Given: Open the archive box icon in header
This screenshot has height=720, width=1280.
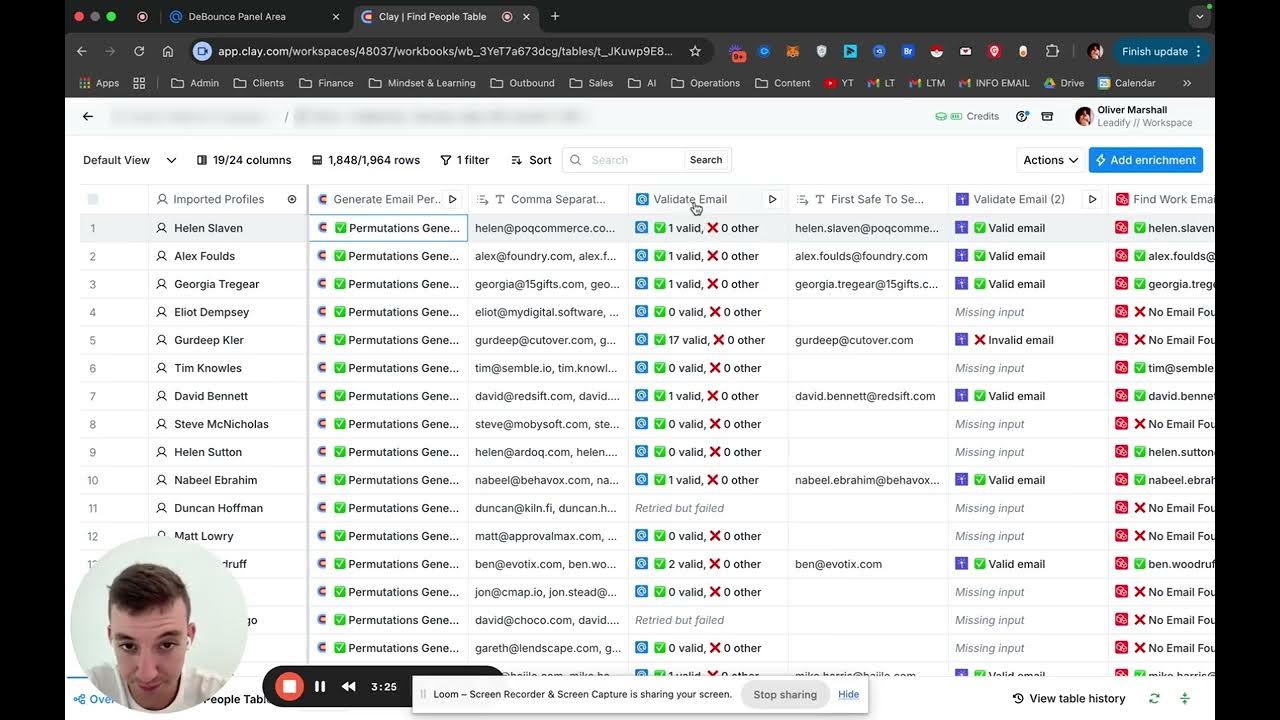Looking at the screenshot, I should pos(1047,117).
